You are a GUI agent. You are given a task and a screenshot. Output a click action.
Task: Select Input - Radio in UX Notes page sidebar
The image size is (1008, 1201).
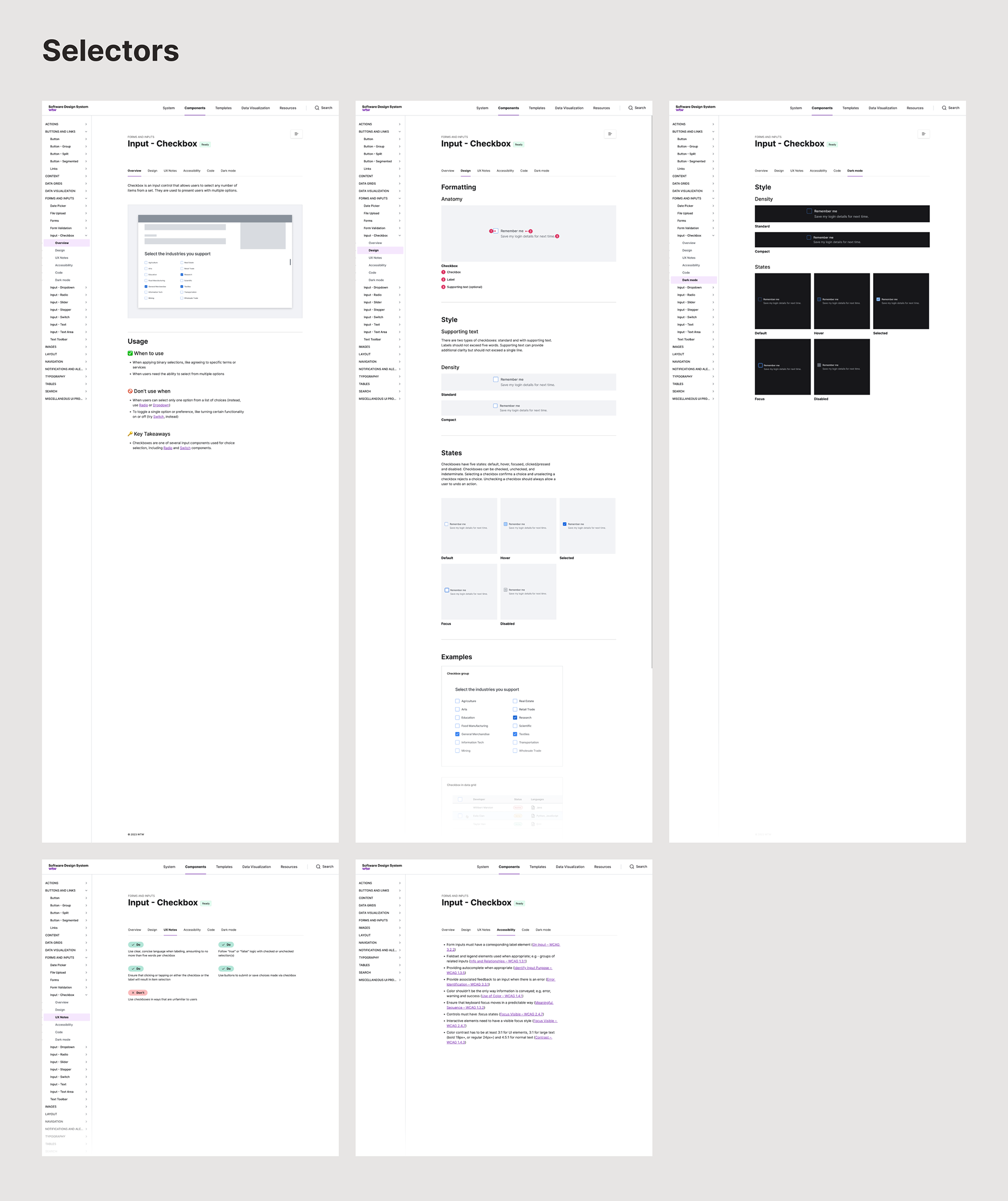59,1054
